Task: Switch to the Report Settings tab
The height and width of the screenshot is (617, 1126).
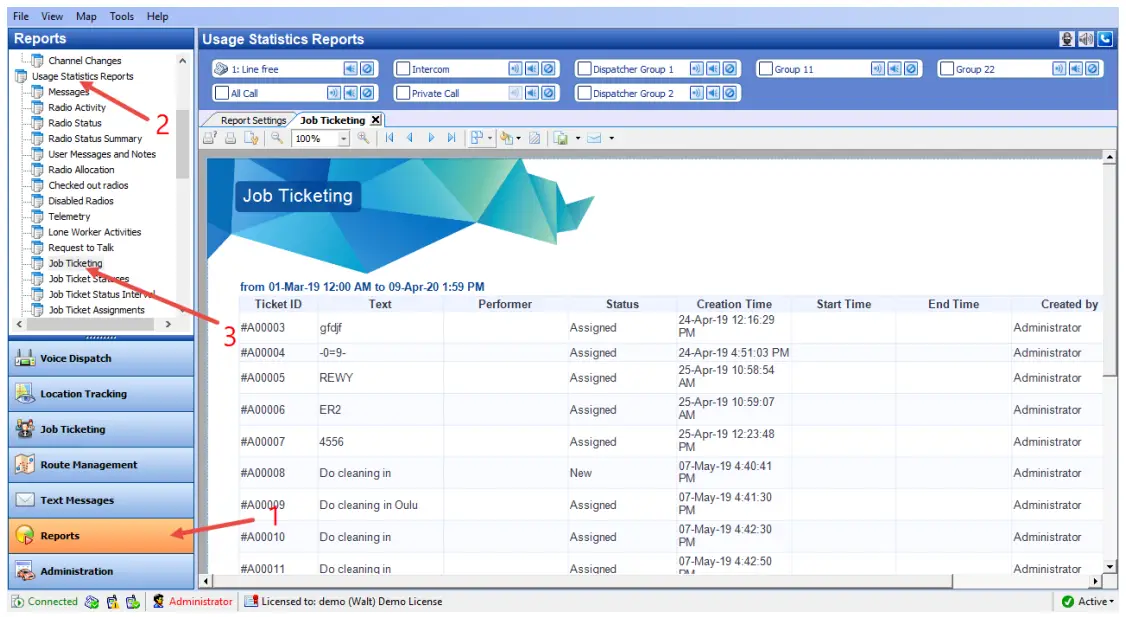Action: [x=253, y=117]
